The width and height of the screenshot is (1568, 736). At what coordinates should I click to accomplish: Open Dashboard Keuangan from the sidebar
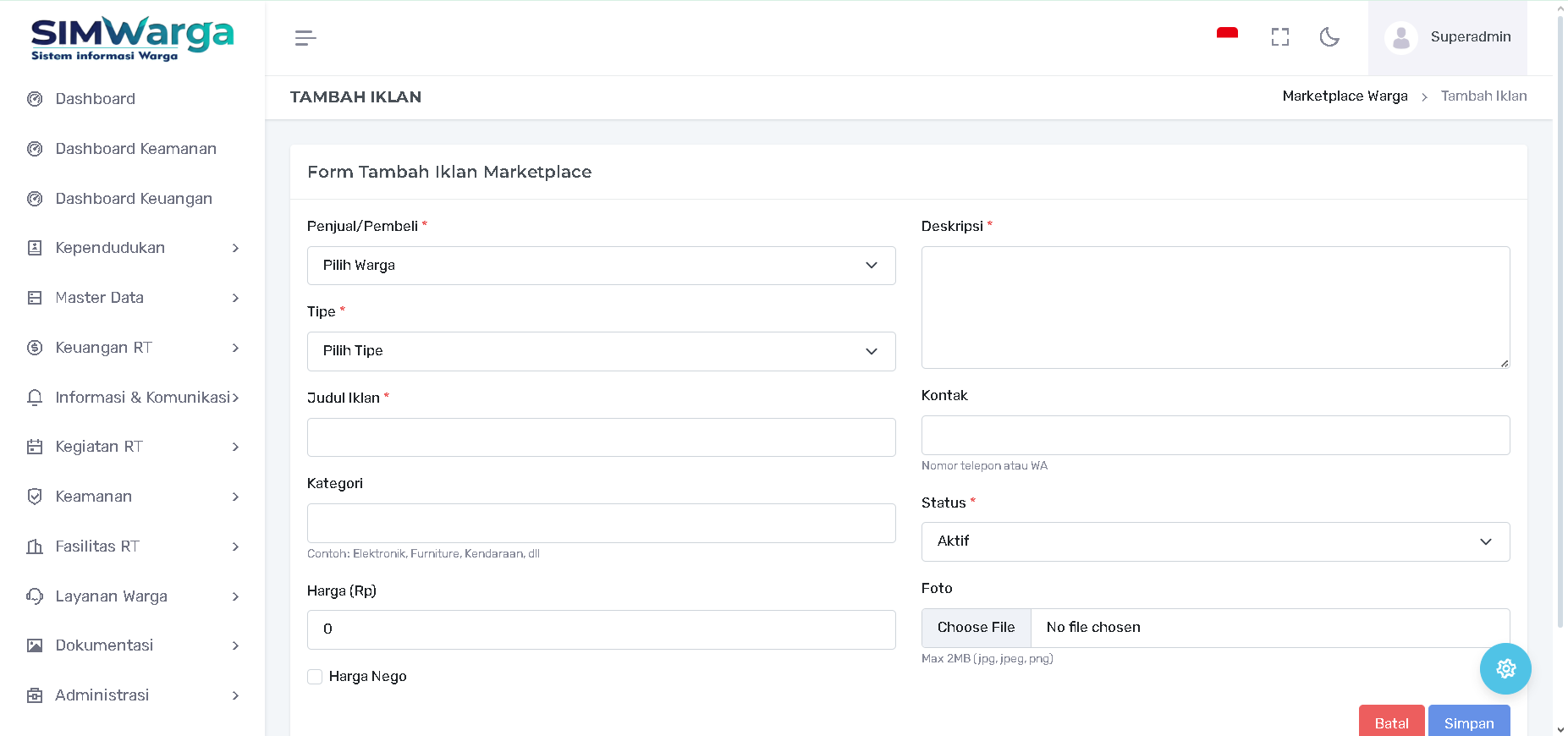(x=134, y=199)
